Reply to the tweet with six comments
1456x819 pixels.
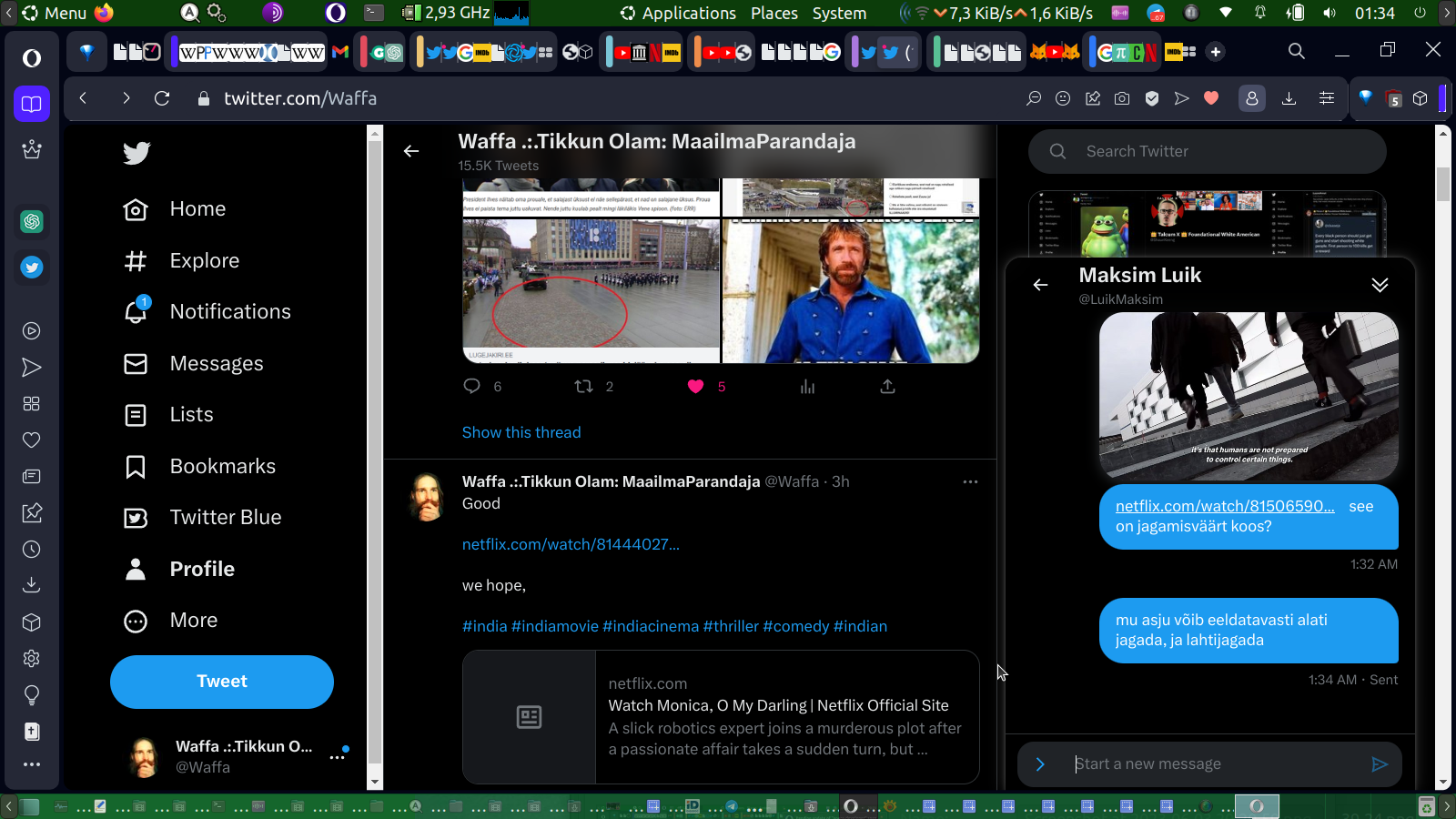point(471,387)
